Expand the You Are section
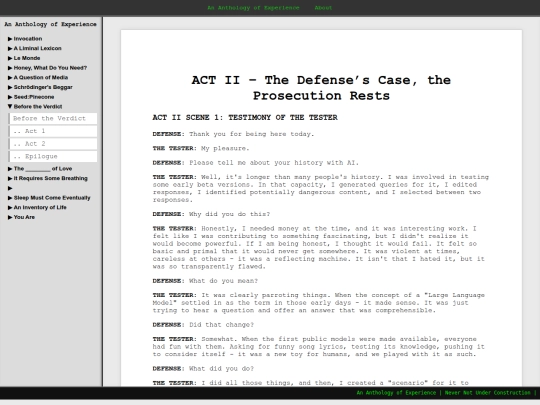Screen dimensions: 540x405 click(x=21, y=217)
